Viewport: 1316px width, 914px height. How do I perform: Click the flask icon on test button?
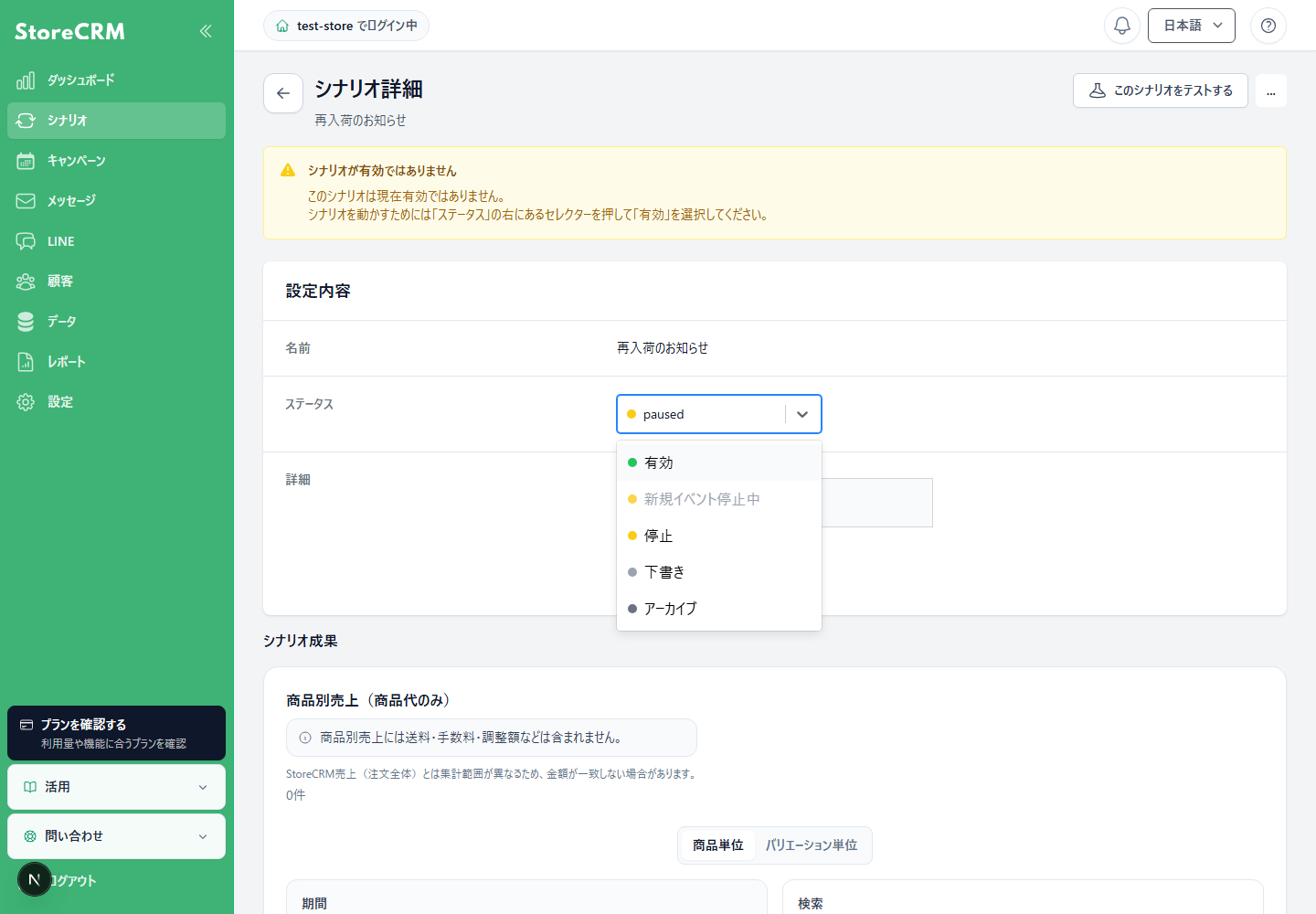[x=1098, y=90]
